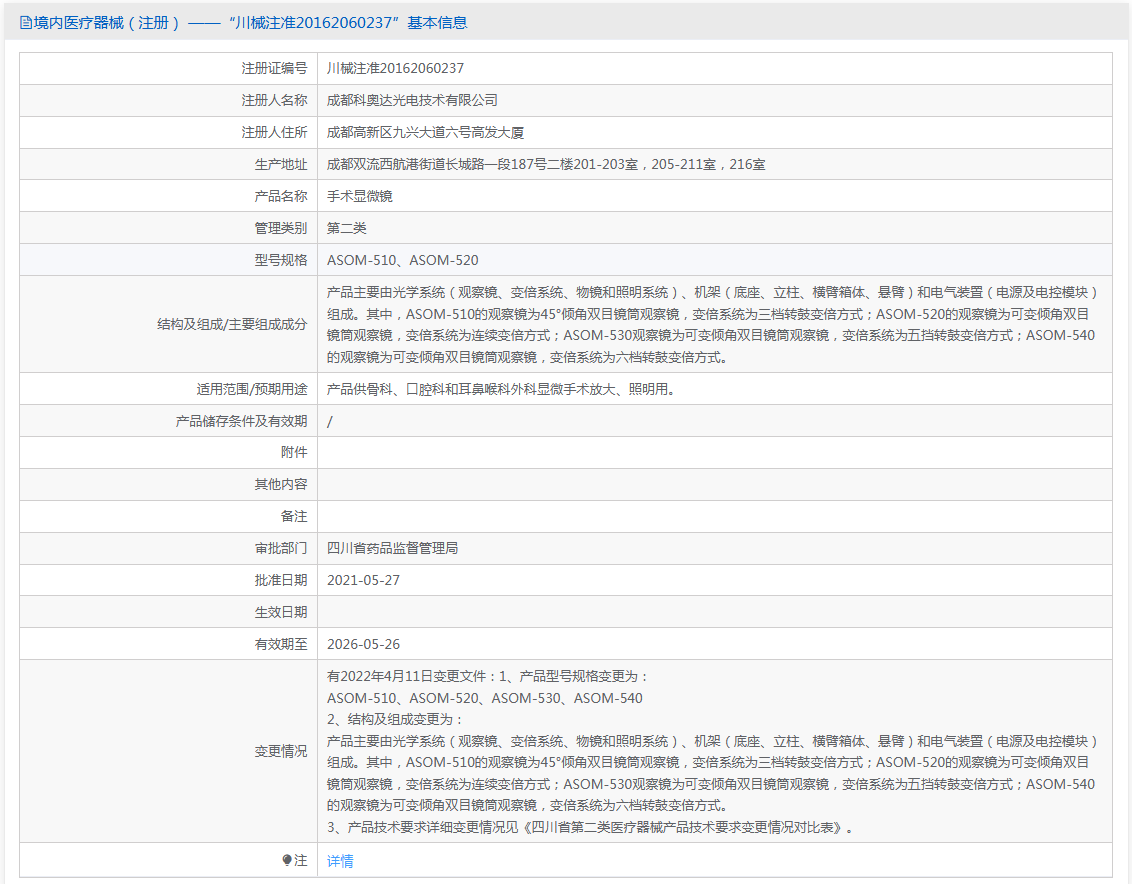The image size is (1132, 884).
Task: Click the 产品名称 row label
Action: 281,196
